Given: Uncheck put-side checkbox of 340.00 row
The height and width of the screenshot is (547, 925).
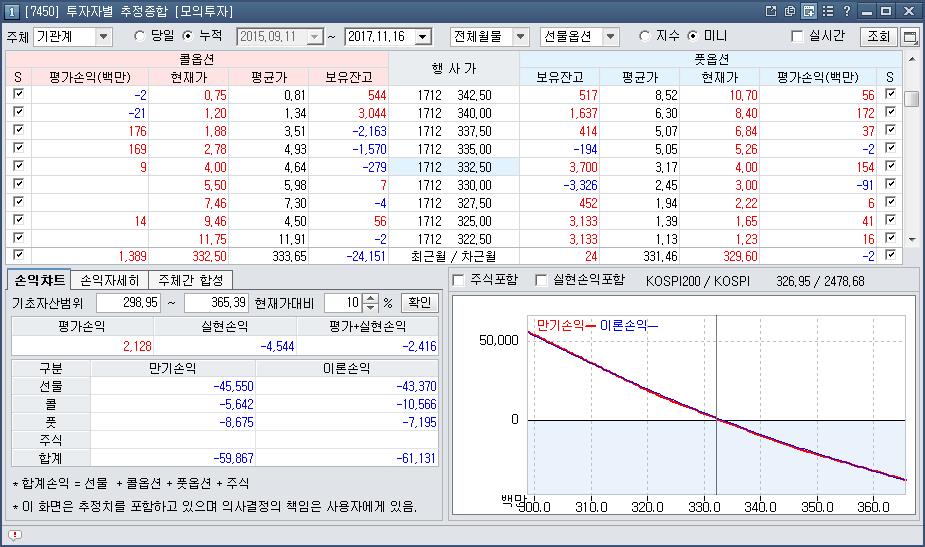Looking at the screenshot, I should pyautogui.click(x=890, y=112).
